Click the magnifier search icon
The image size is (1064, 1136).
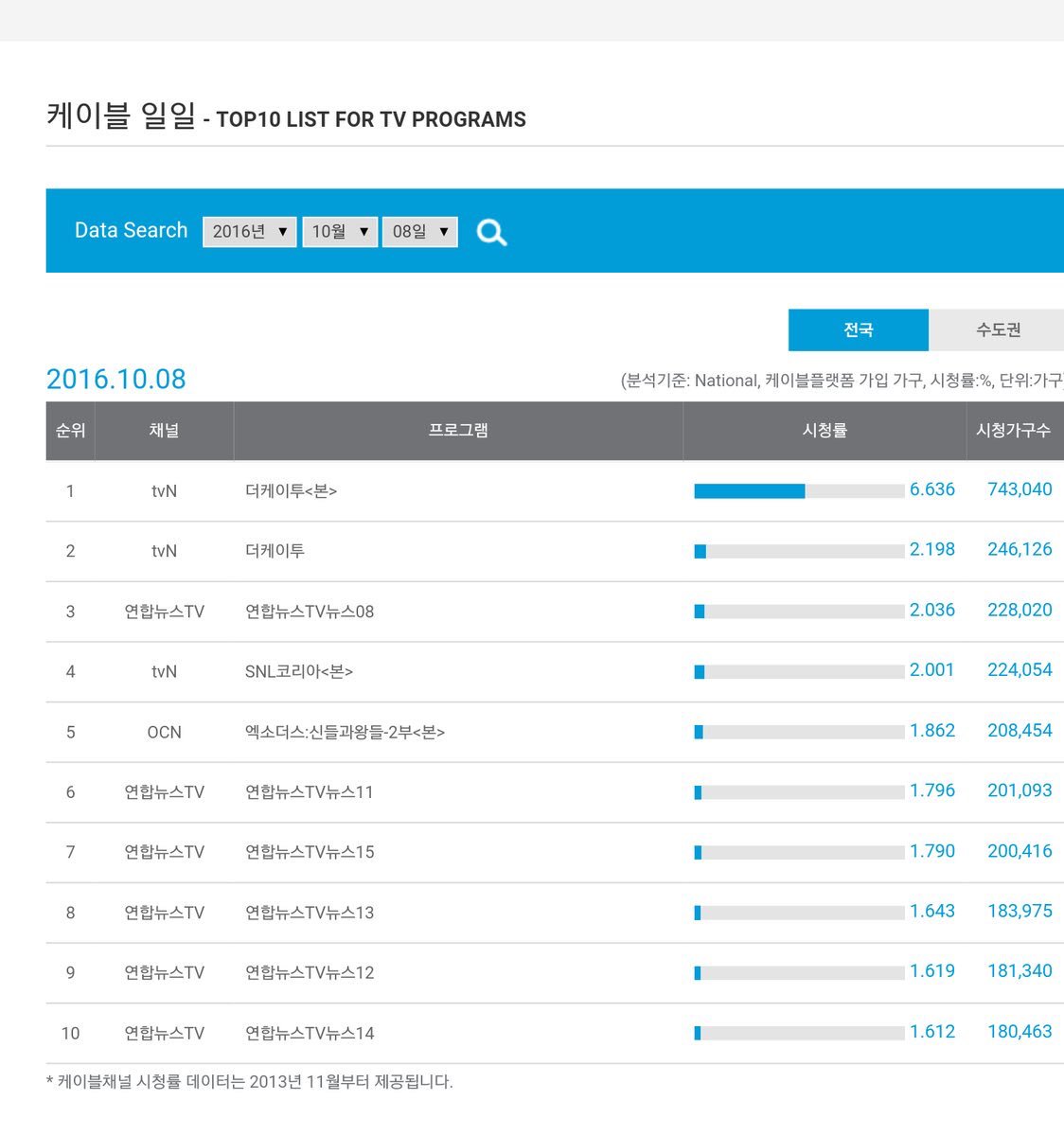point(491,232)
